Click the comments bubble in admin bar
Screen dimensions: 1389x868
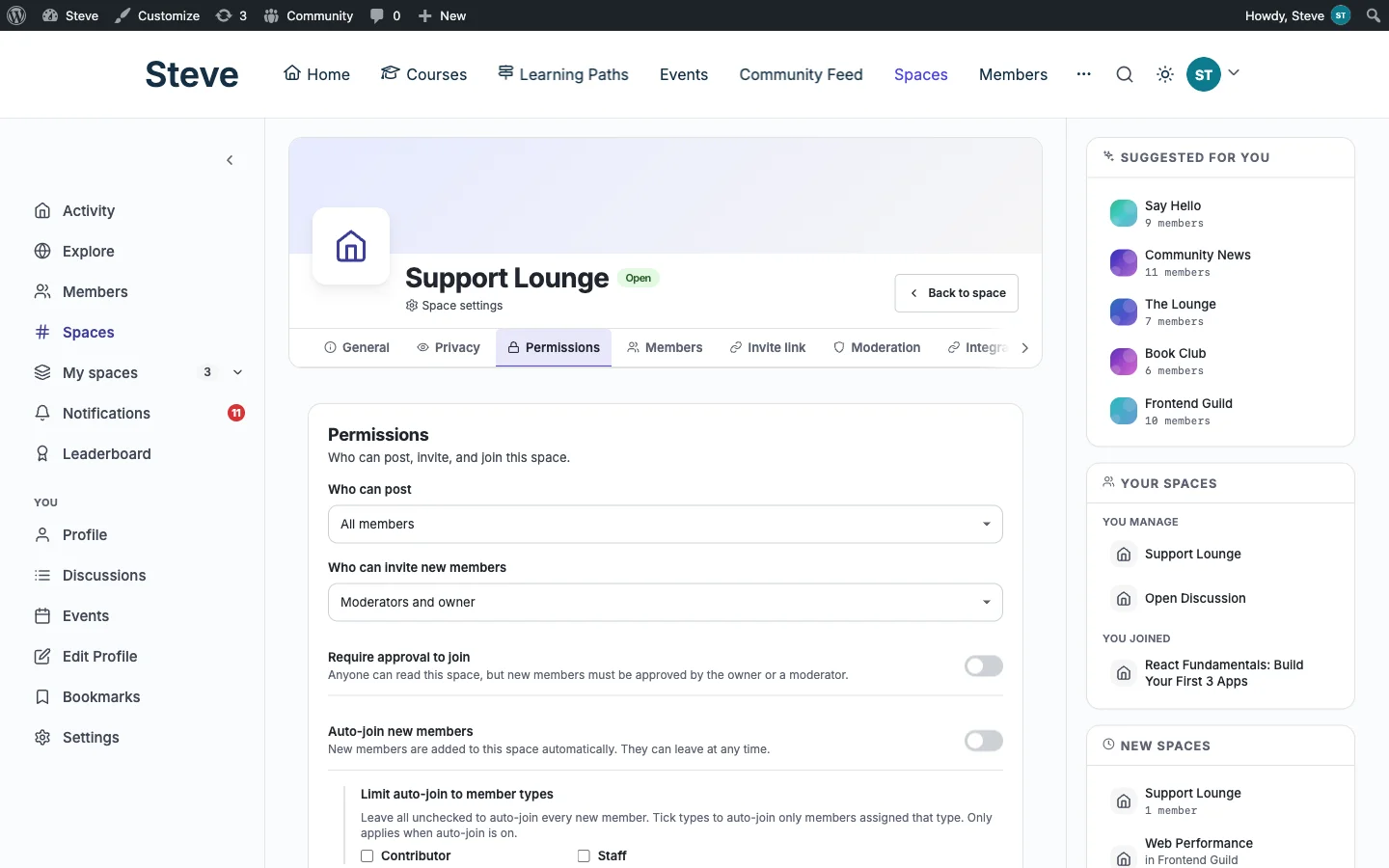click(x=385, y=15)
